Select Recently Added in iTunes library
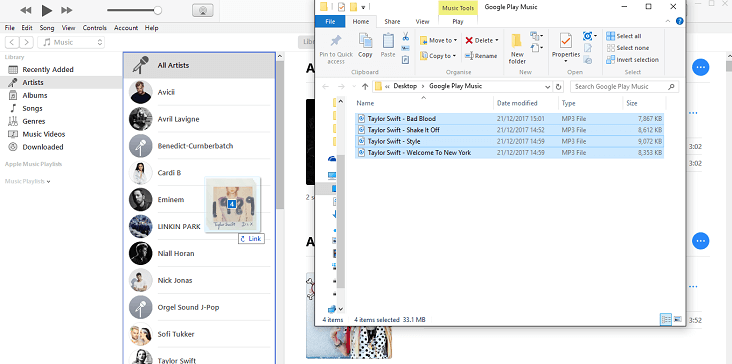The width and height of the screenshot is (732, 364). (x=48, y=70)
